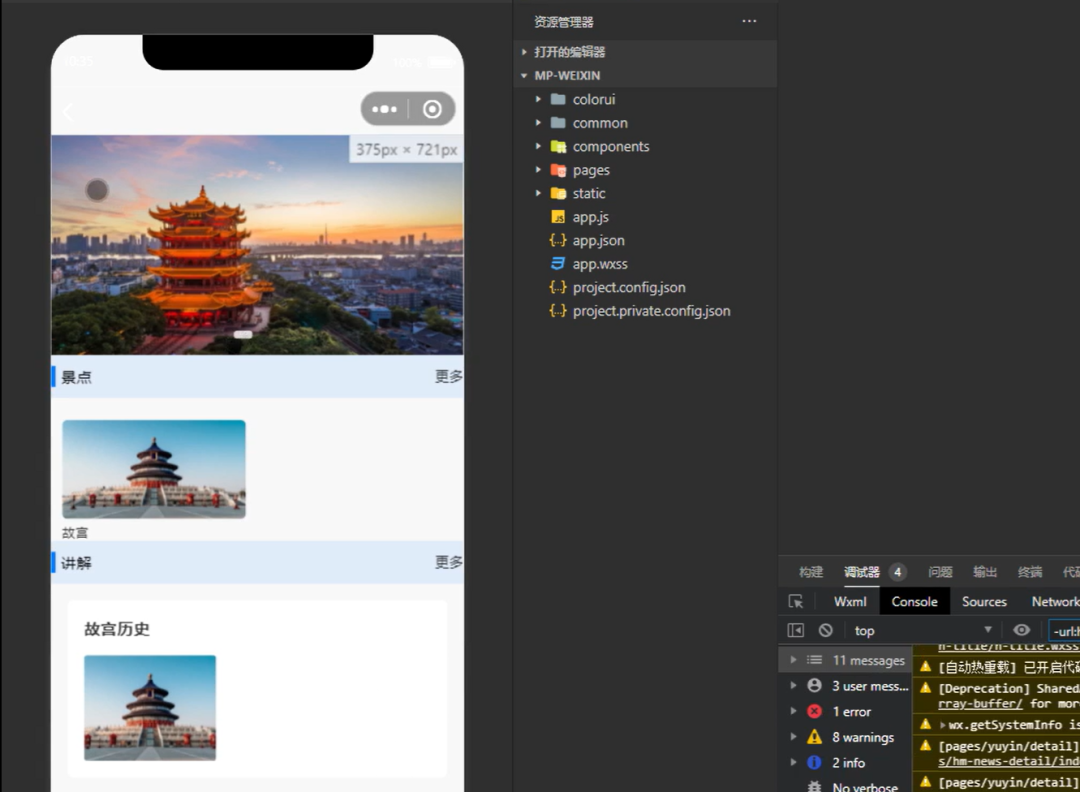Image resolution: width=1080 pixels, height=792 pixels.
Task: Go back using the simulator back arrow
Action: (x=68, y=112)
